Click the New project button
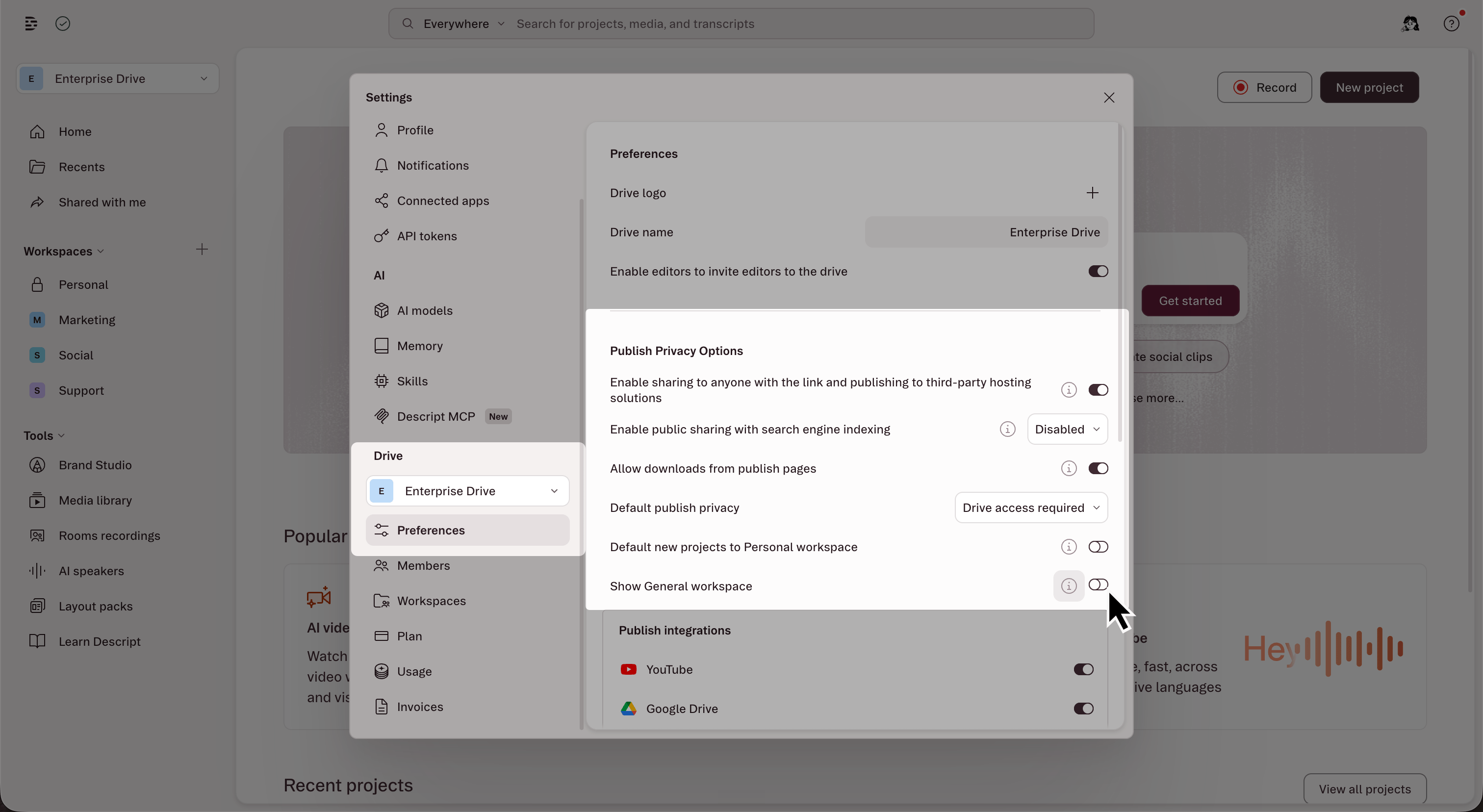The image size is (1483, 812). click(1369, 87)
